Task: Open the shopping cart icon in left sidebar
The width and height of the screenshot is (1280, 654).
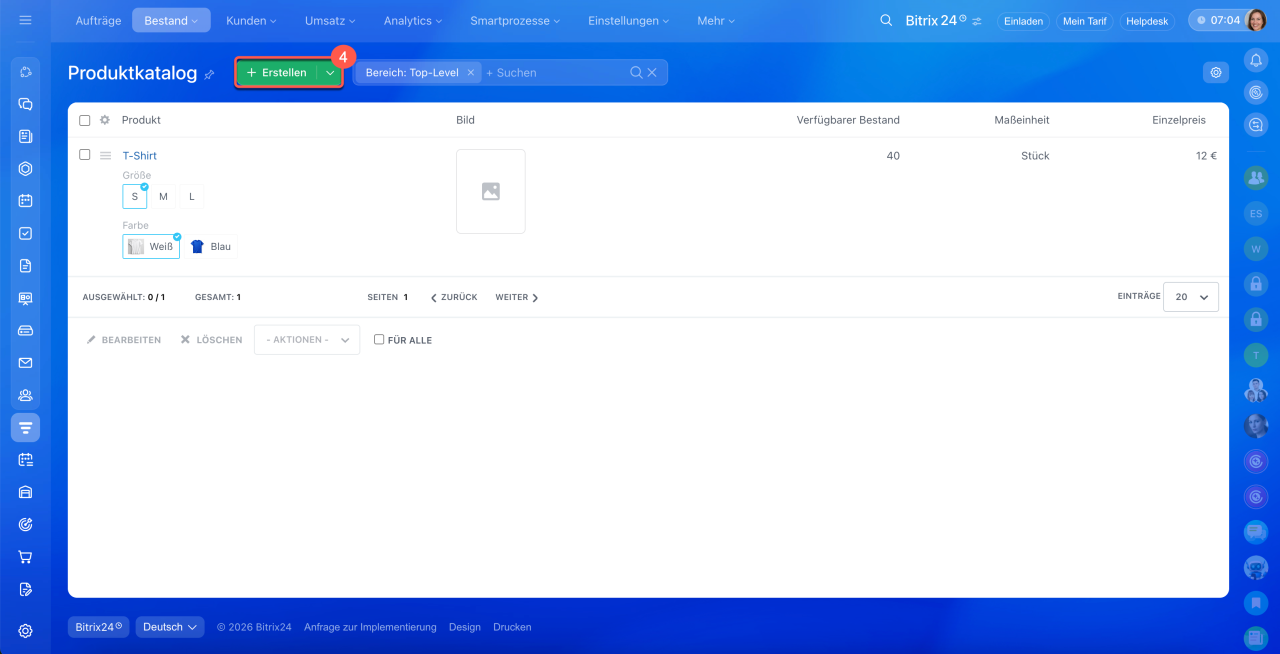Action: (26, 557)
